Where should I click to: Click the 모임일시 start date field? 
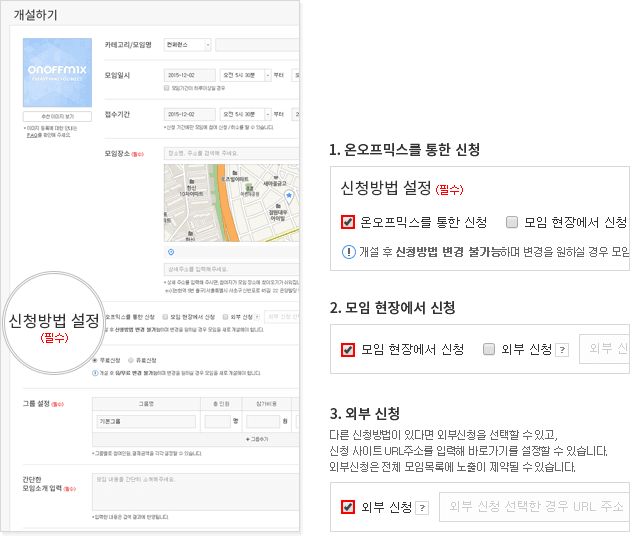coord(190,75)
